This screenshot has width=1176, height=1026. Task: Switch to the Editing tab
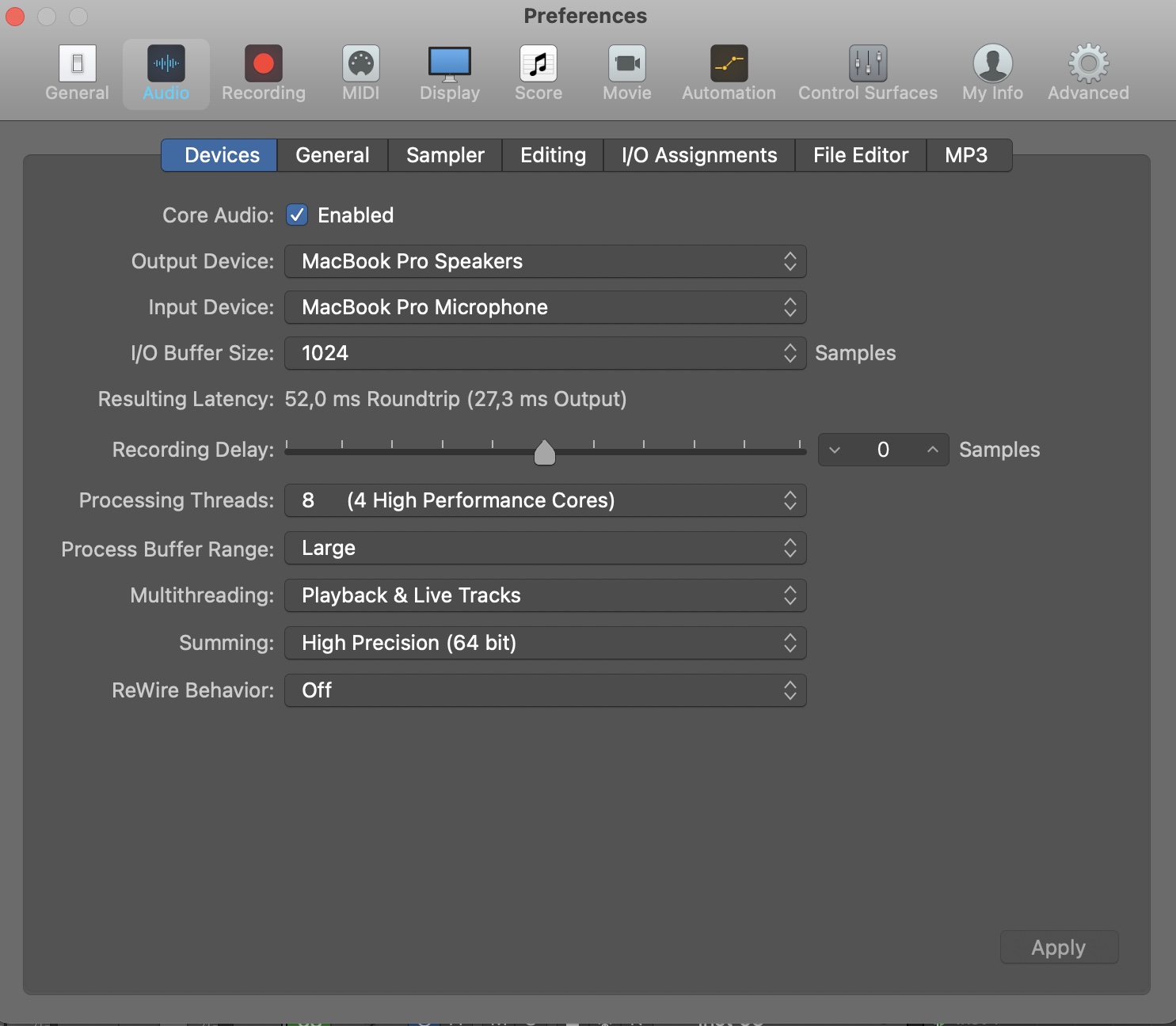pyautogui.click(x=553, y=155)
